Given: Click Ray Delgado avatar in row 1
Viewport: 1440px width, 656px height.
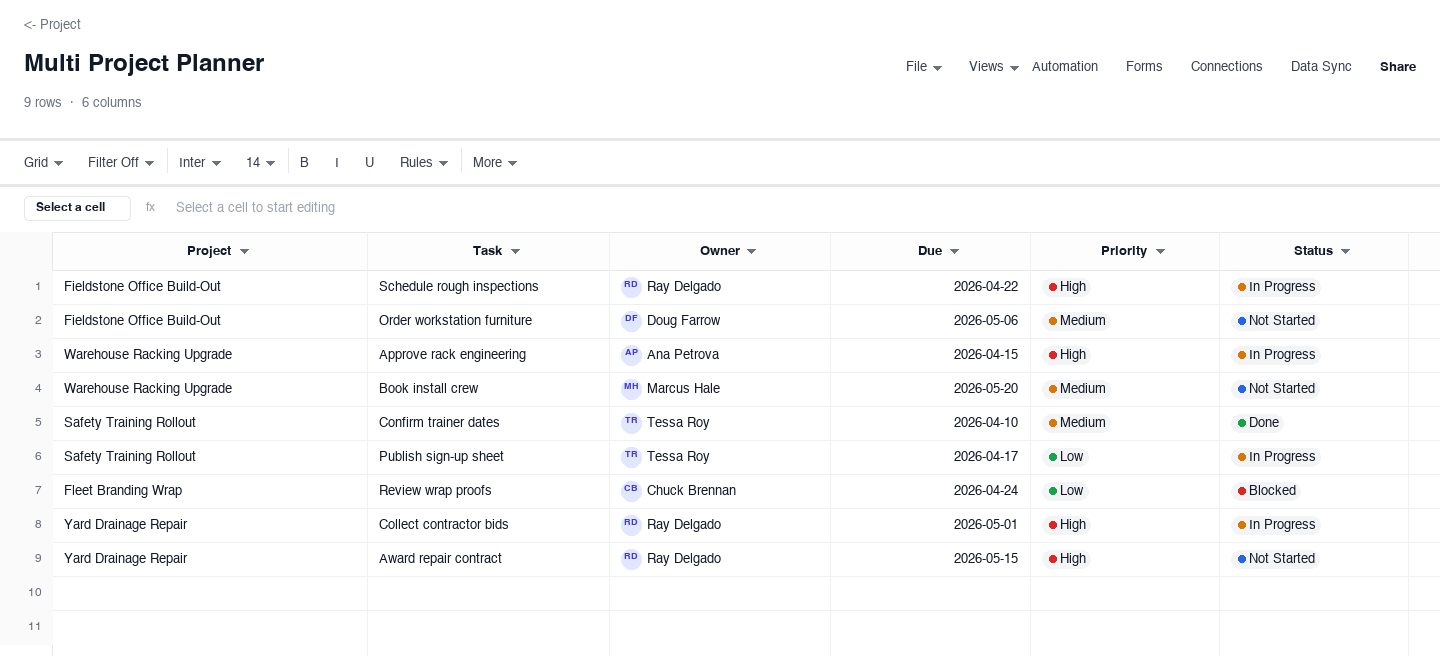Looking at the screenshot, I should pos(631,287).
